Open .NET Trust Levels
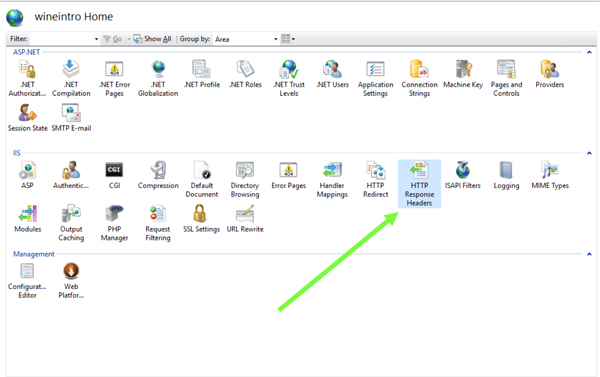600x377 pixels. coord(289,78)
